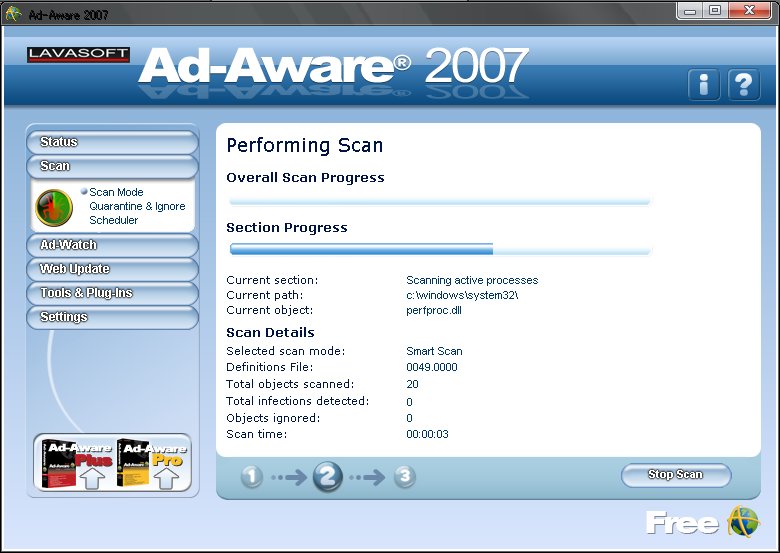Open the Settings section

click(x=112, y=317)
